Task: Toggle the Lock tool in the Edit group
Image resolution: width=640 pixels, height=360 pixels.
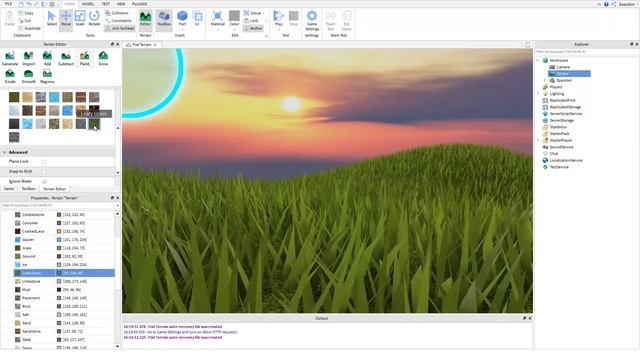Action: (251, 20)
